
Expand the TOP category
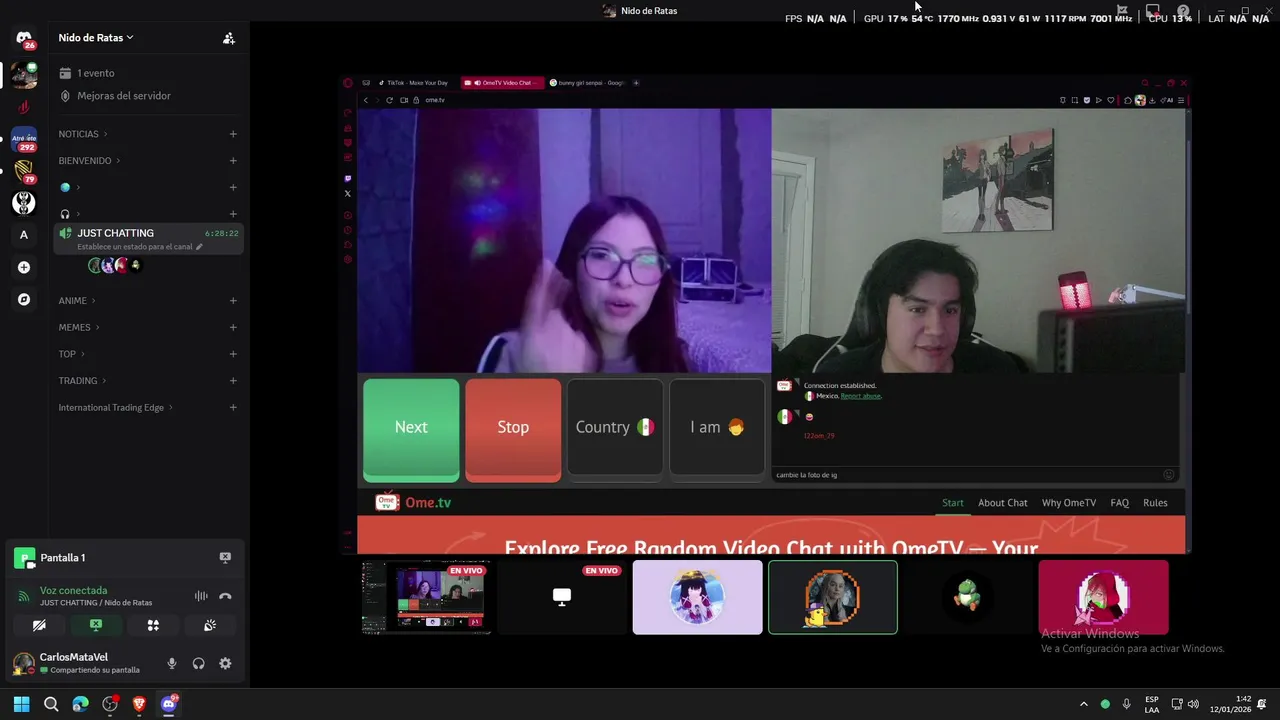coord(71,354)
